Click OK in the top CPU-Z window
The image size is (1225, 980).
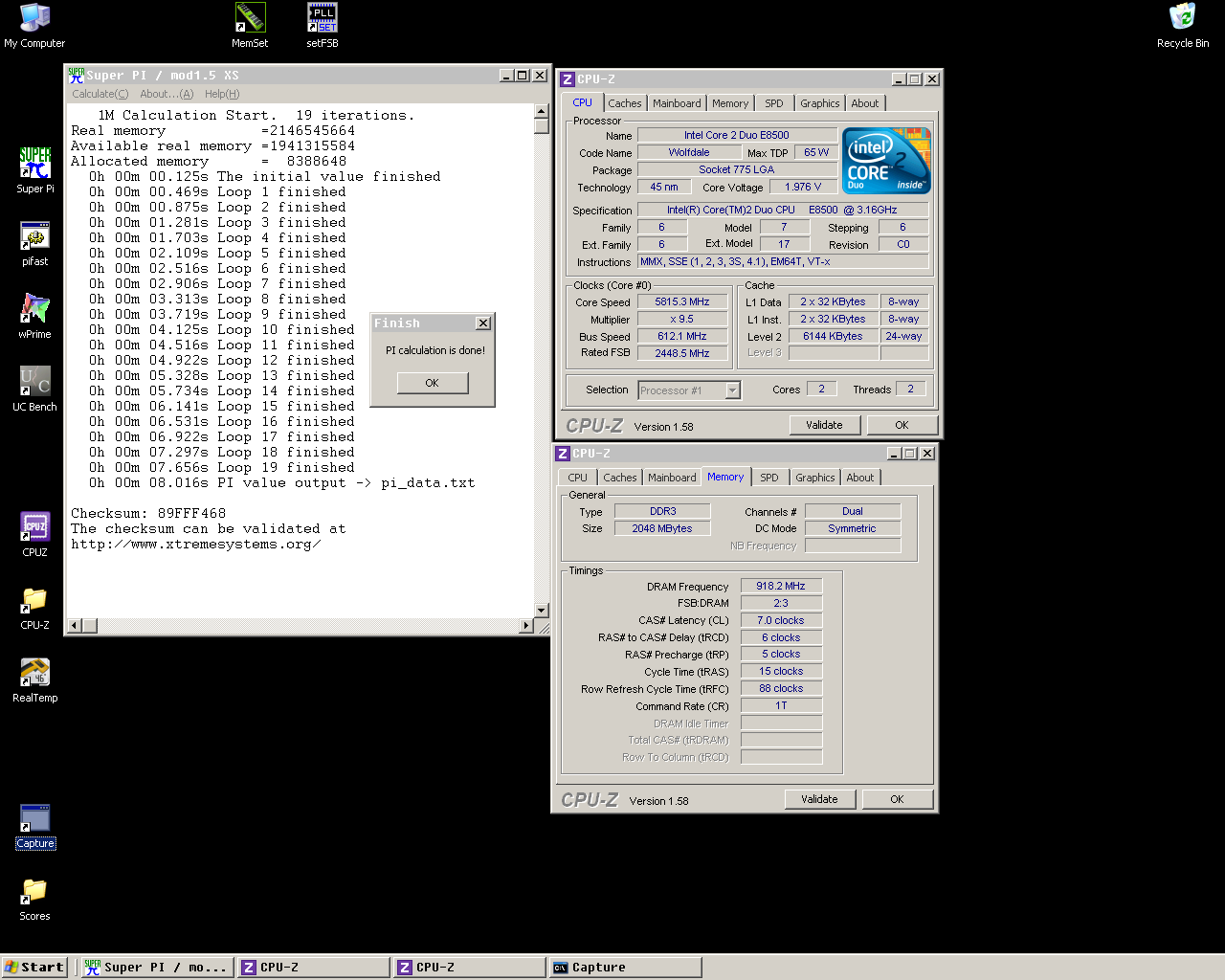(902, 425)
